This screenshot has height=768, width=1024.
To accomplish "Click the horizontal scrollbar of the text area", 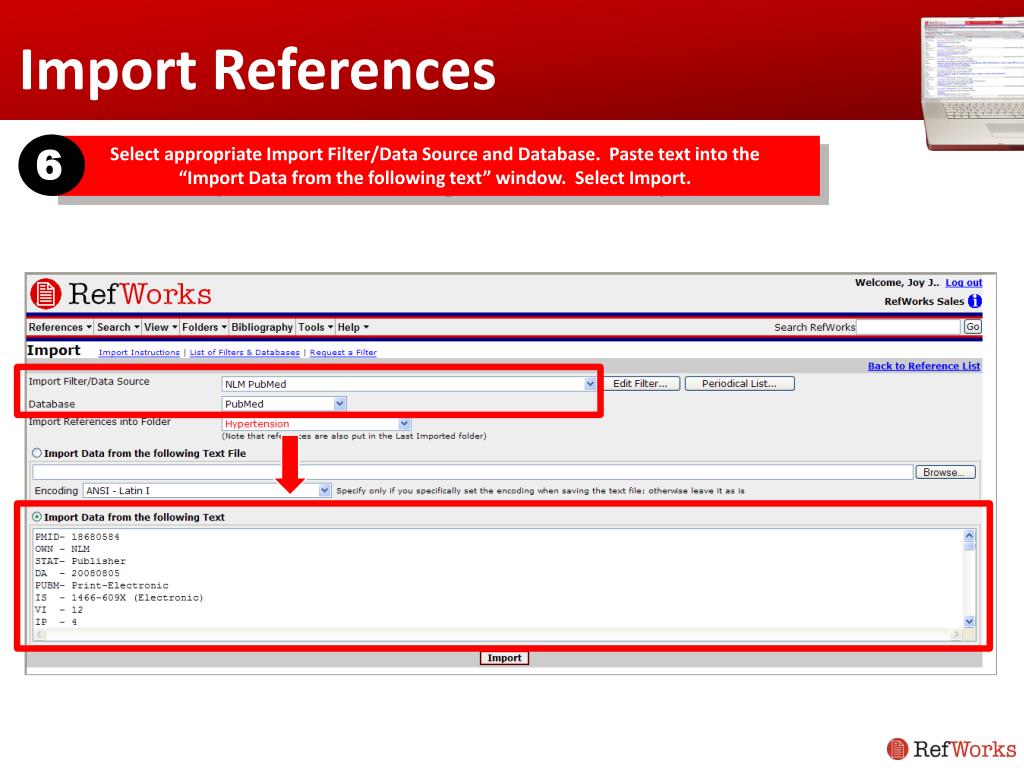I will coord(498,634).
